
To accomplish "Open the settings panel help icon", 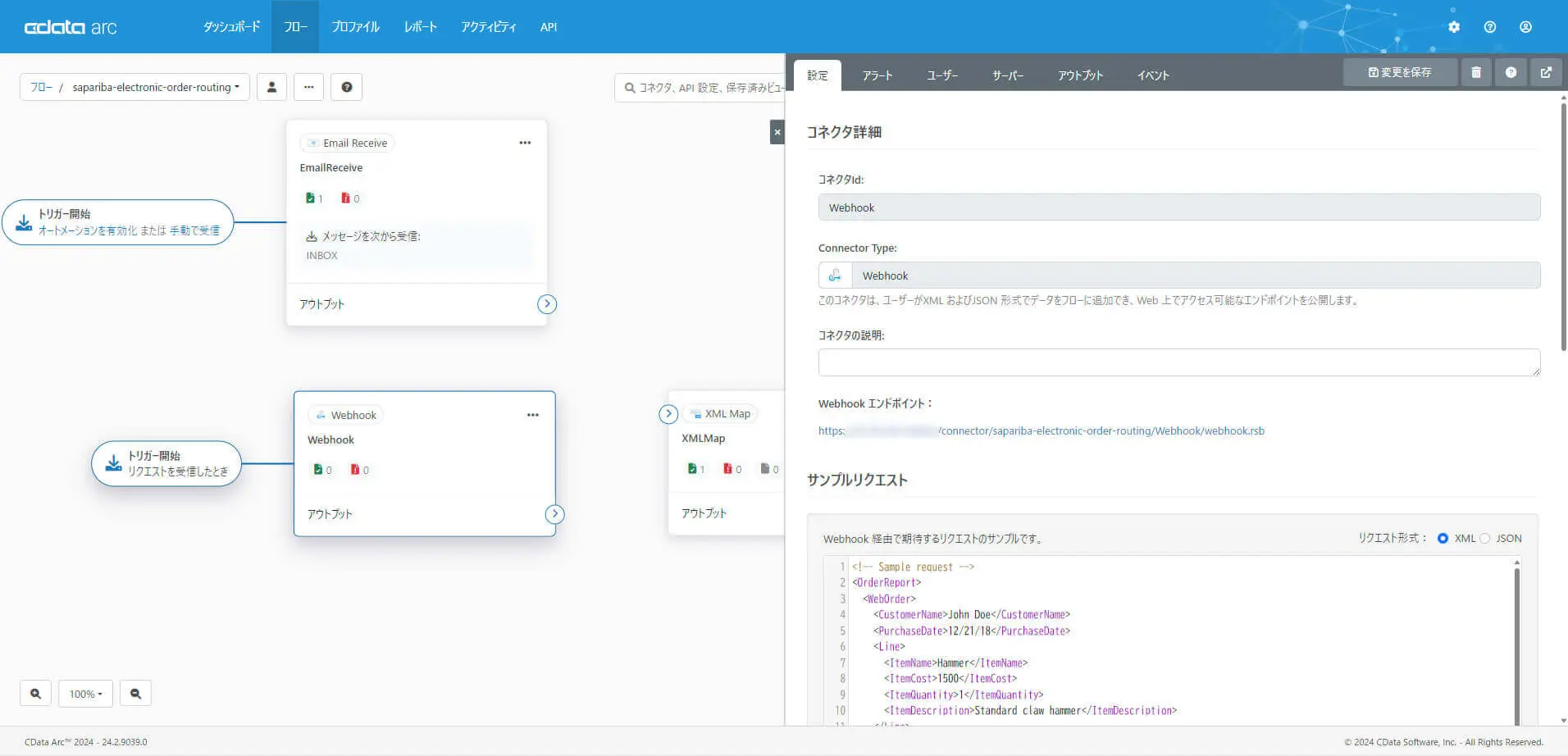I will pyautogui.click(x=1511, y=72).
